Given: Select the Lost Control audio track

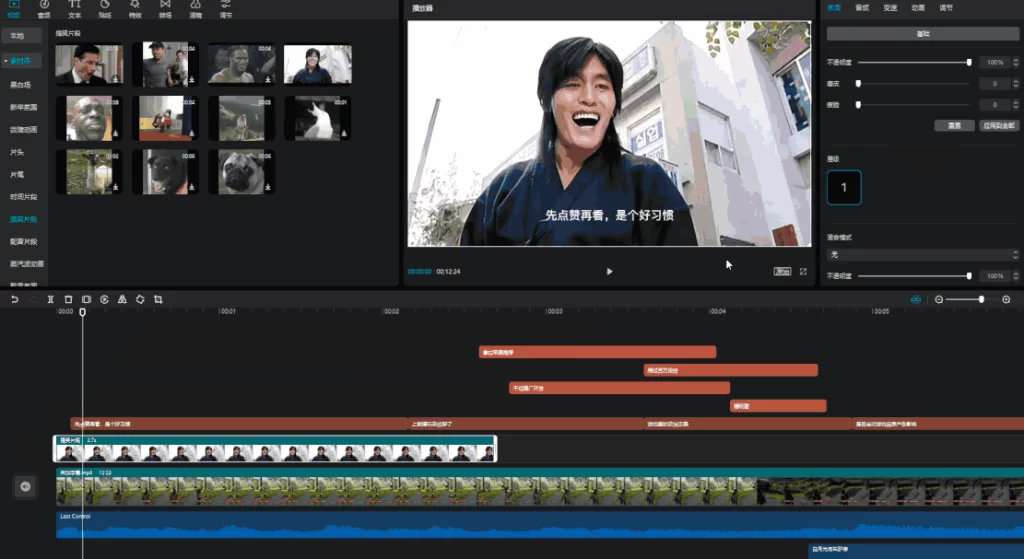Looking at the screenshot, I should (539, 525).
